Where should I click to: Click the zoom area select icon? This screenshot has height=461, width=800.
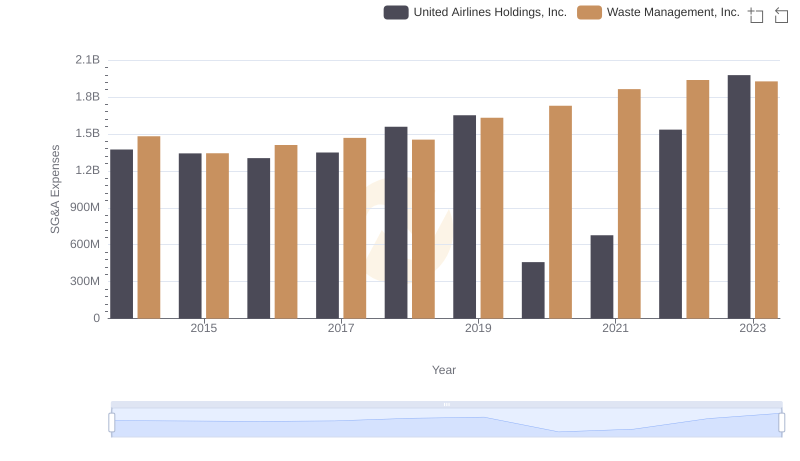pyautogui.click(x=756, y=15)
